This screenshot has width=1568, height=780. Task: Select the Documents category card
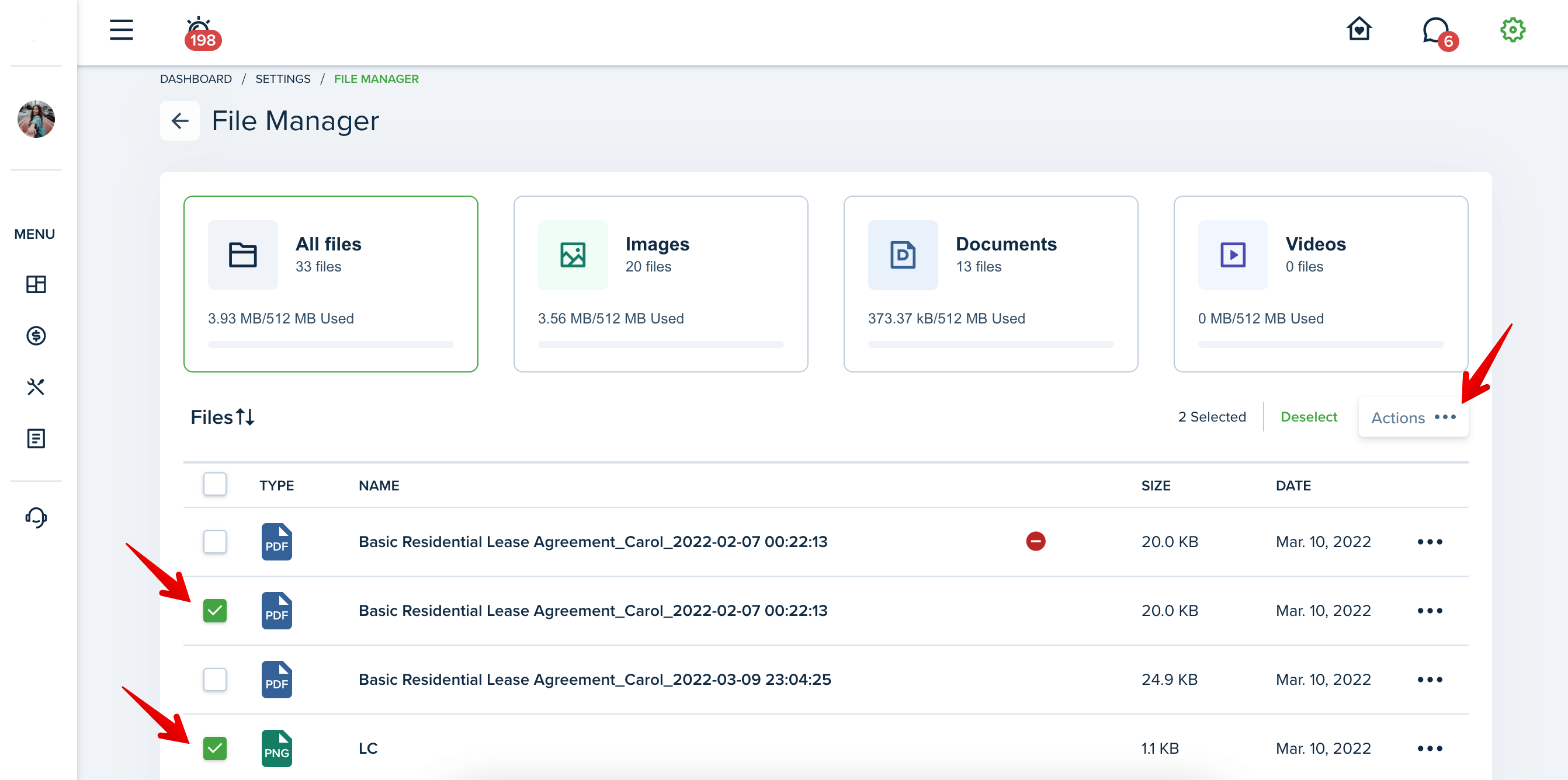[990, 284]
